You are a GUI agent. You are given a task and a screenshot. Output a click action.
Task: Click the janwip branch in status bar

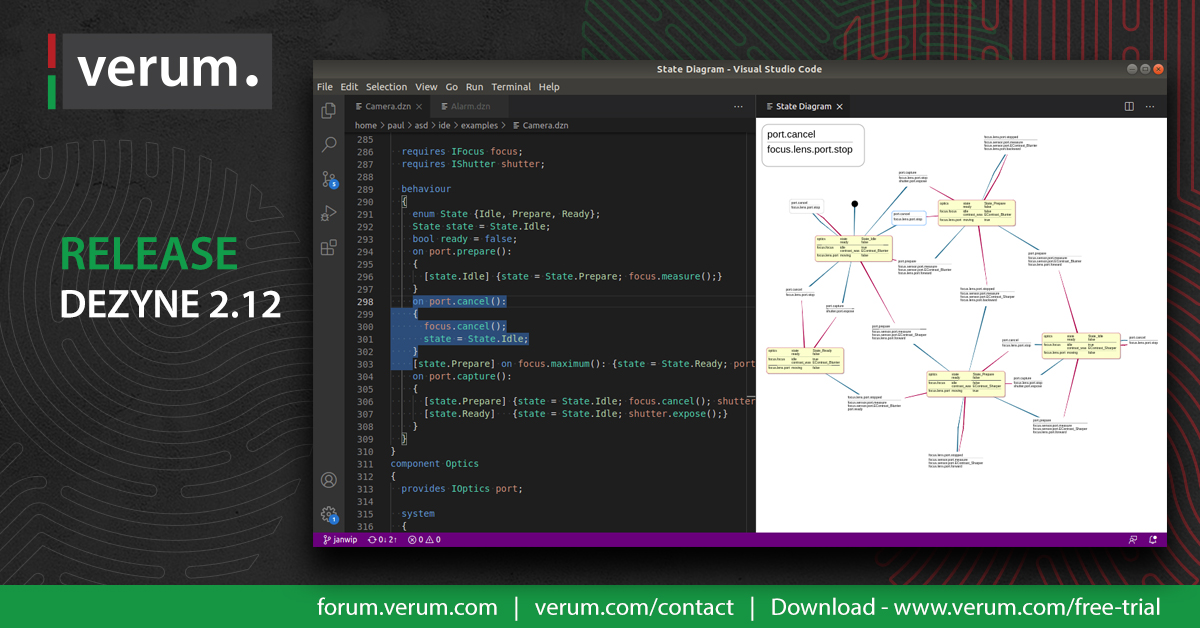click(340, 539)
